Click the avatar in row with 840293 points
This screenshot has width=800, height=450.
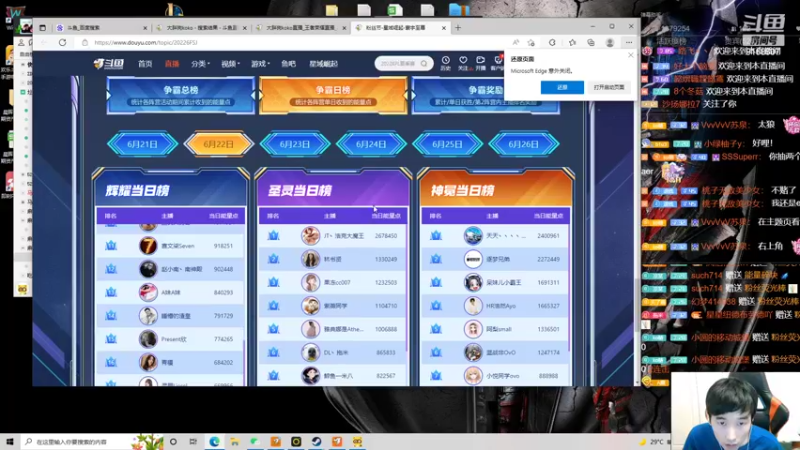tap(148, 292)
